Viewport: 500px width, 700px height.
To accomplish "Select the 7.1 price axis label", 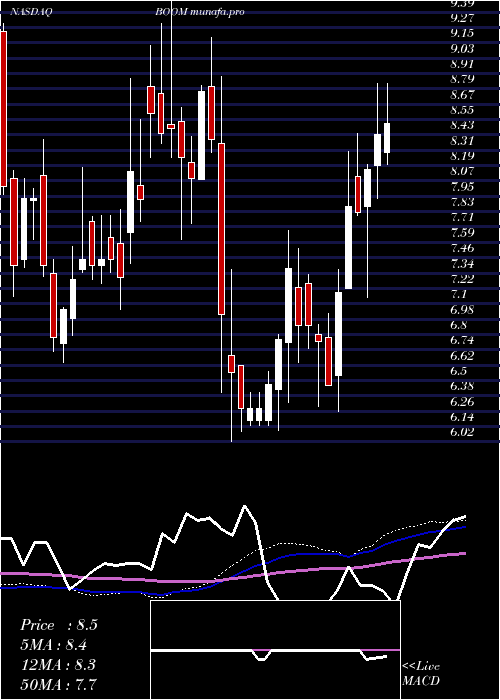I will (x=459, y=294).
